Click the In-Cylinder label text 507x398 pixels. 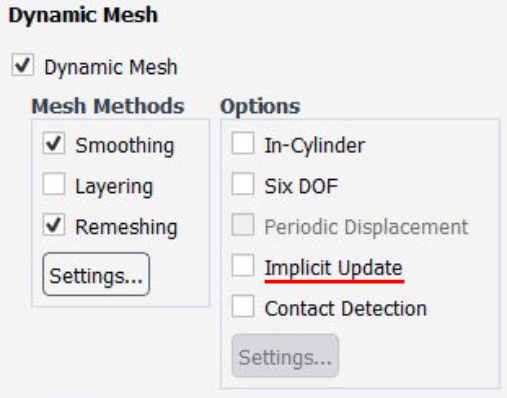[x=315, y=146]
